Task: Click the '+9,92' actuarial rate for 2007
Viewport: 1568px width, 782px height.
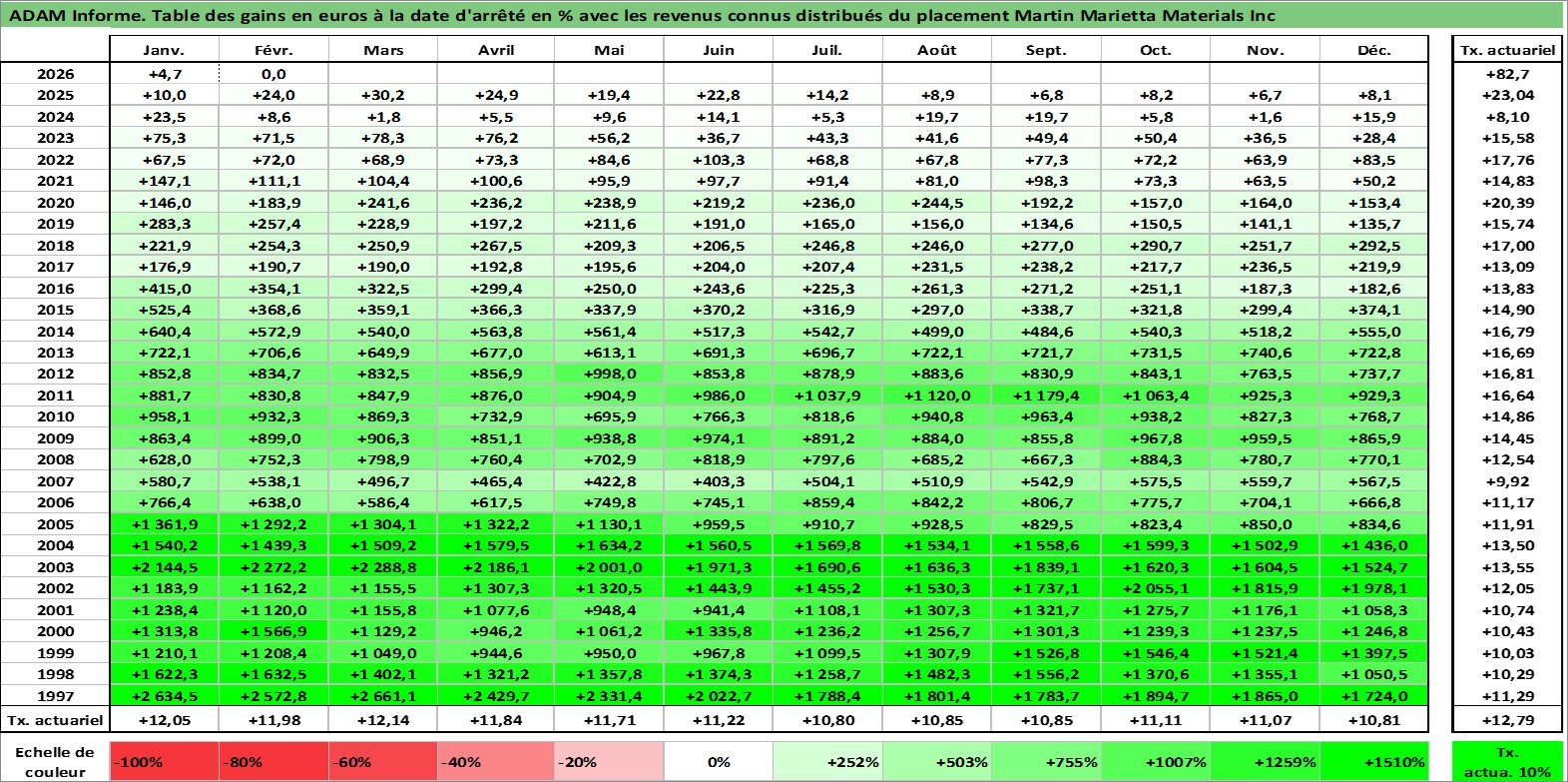Action: click(x=1507, y=481)
